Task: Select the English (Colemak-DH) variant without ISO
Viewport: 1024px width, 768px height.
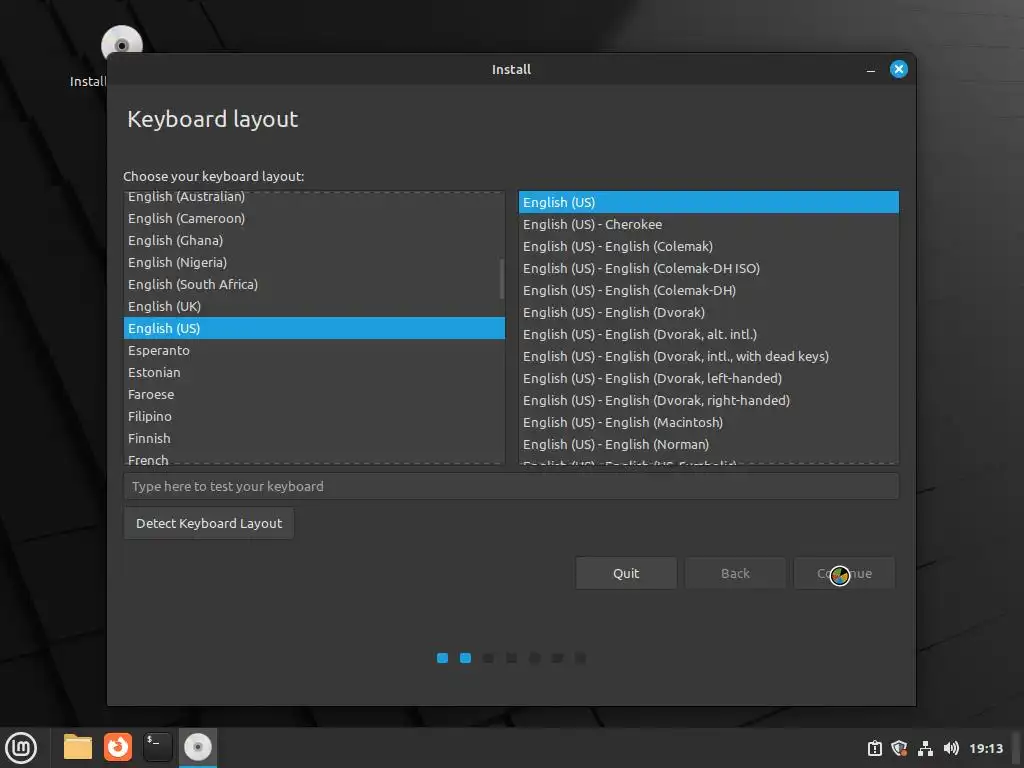Action: click(709, 290)
